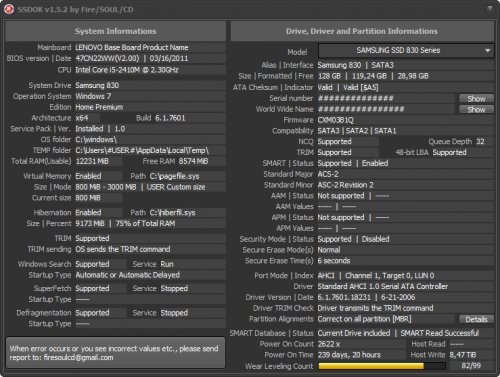Click the Wear Leveling Count progress bar
Image resolution: width=500 pixels, height=377 pixels.
point(382,366)
